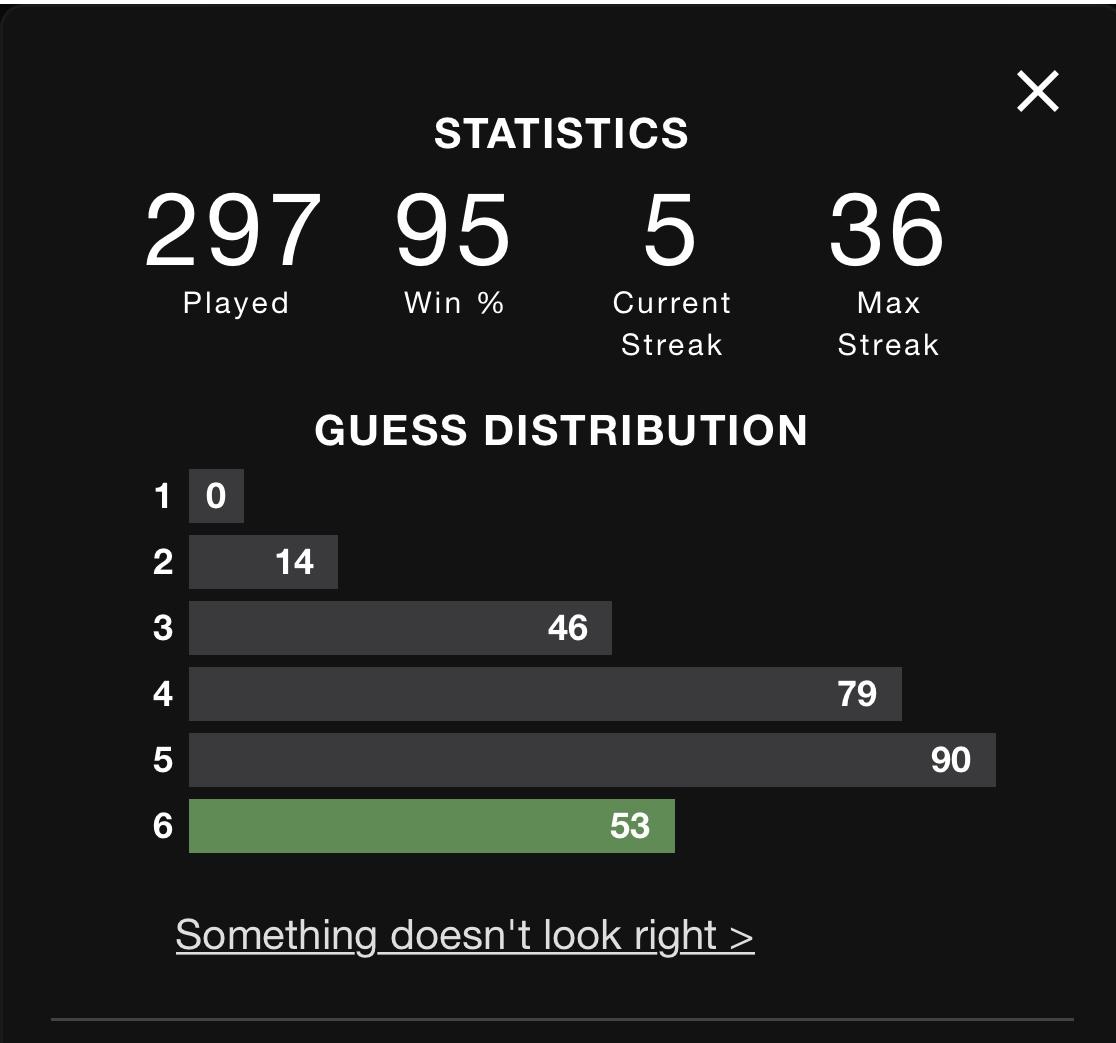
Task: Click the "Played" label
Action: pos(236,303)
